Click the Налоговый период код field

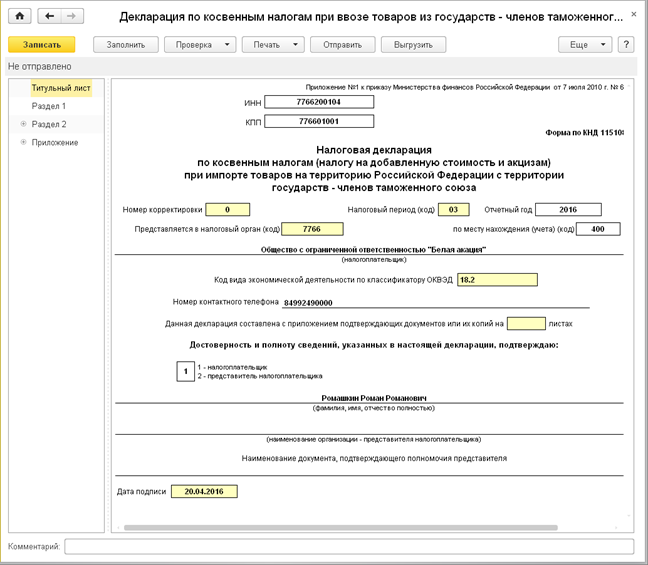click(x=454, y=210)
